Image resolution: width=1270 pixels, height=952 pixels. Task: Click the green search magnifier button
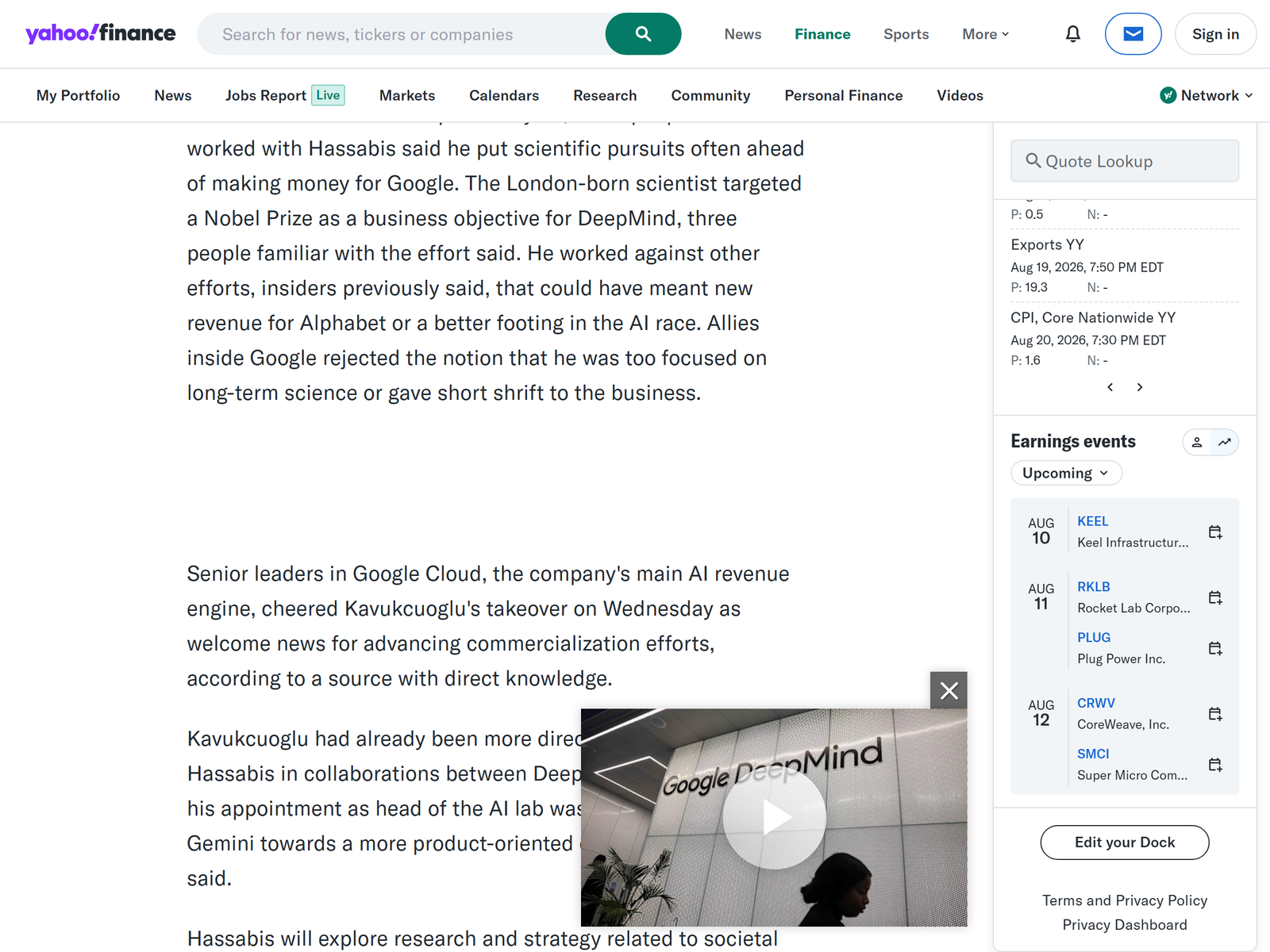click(x=643, y=34)
